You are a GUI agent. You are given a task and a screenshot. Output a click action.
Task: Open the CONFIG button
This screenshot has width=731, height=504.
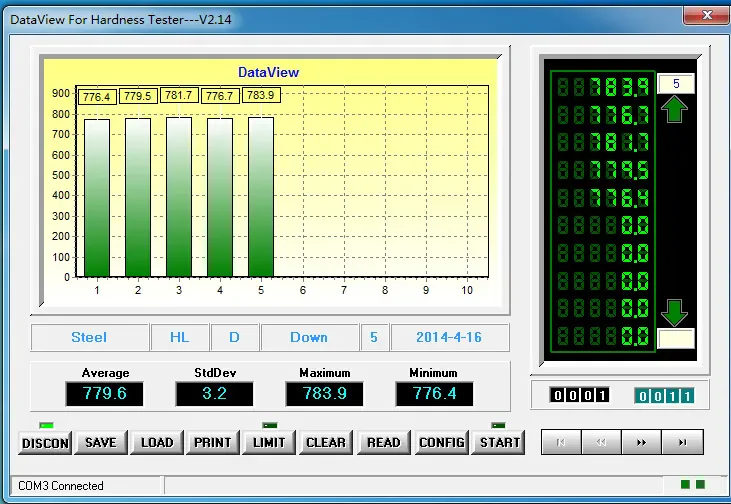tap(441, 442)
